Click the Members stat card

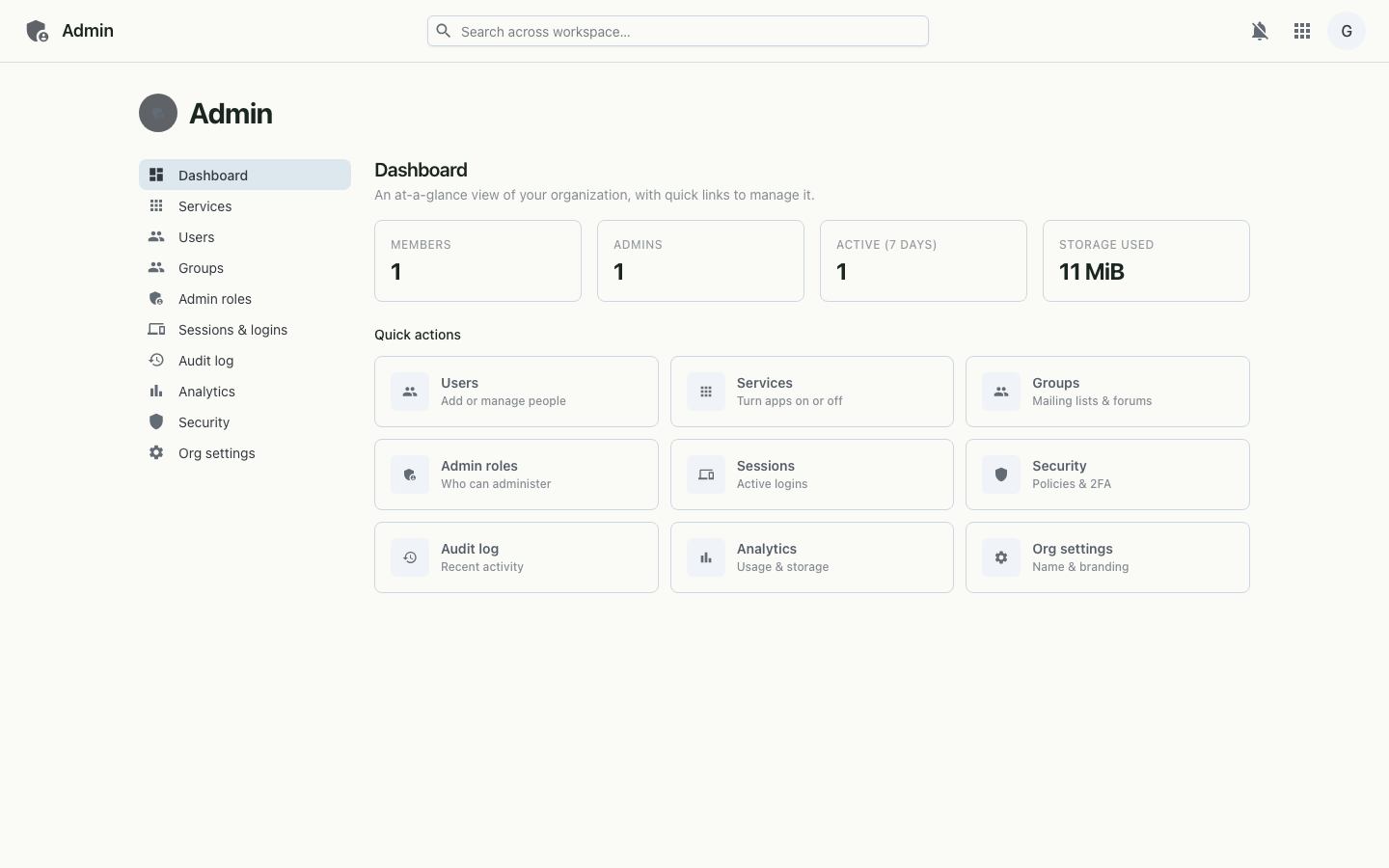click(477, 260)
